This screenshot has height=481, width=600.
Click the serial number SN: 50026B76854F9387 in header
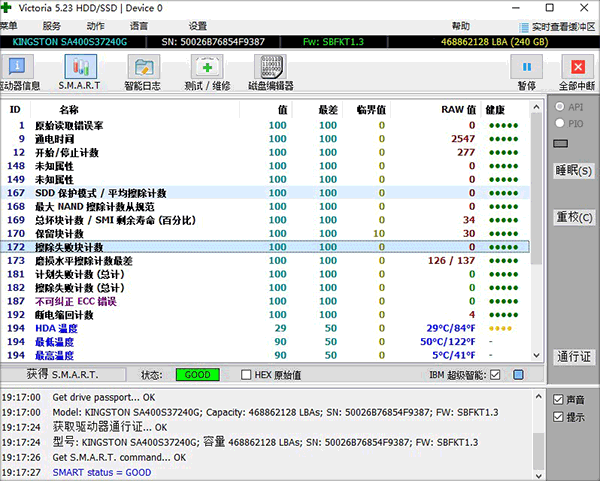213,42
